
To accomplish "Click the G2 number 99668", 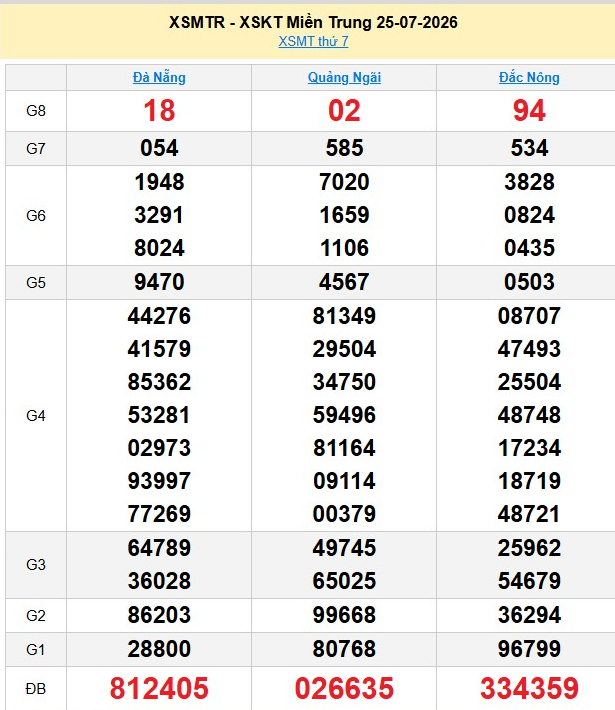I will click(x=344, y=615).
